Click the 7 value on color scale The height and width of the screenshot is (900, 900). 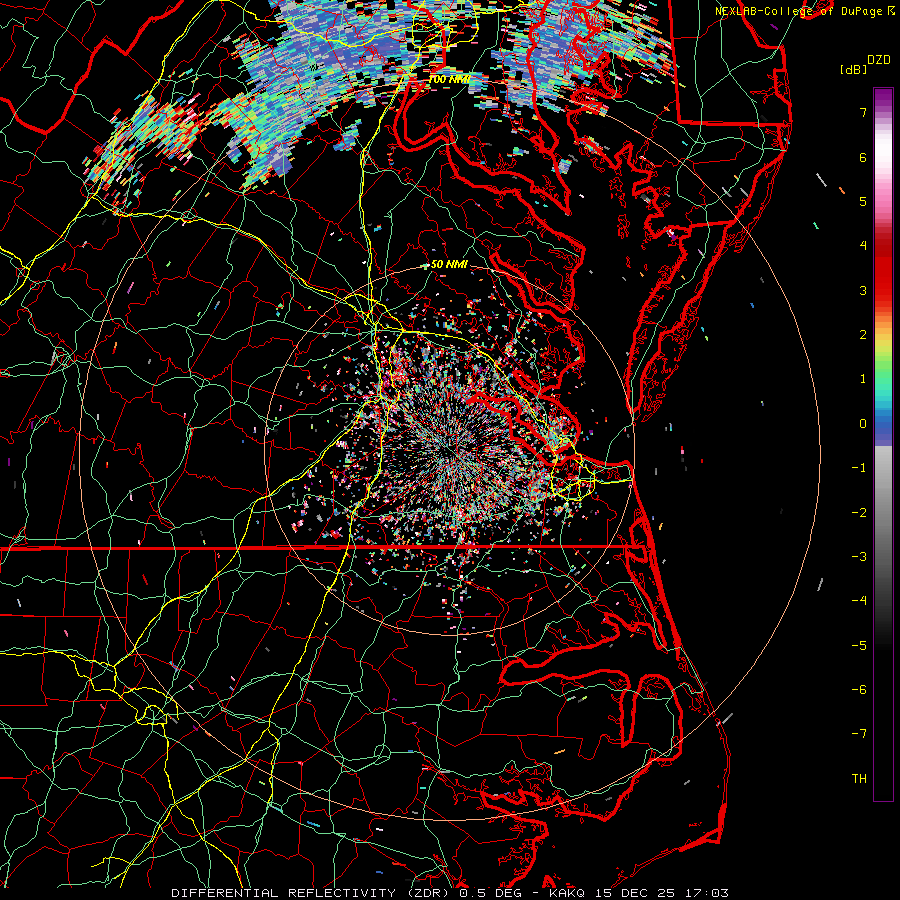point(863,112)
